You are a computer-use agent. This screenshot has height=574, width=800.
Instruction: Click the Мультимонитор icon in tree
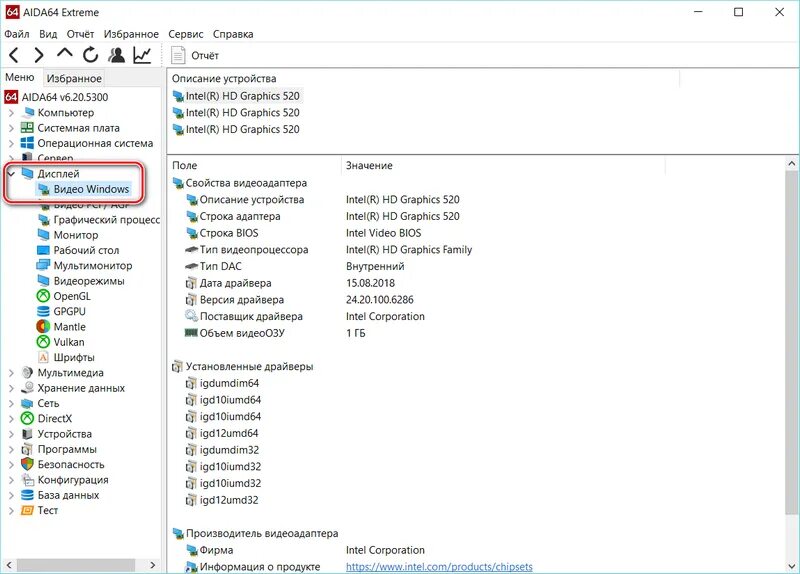pyautogui.click(x=43, y=265)
